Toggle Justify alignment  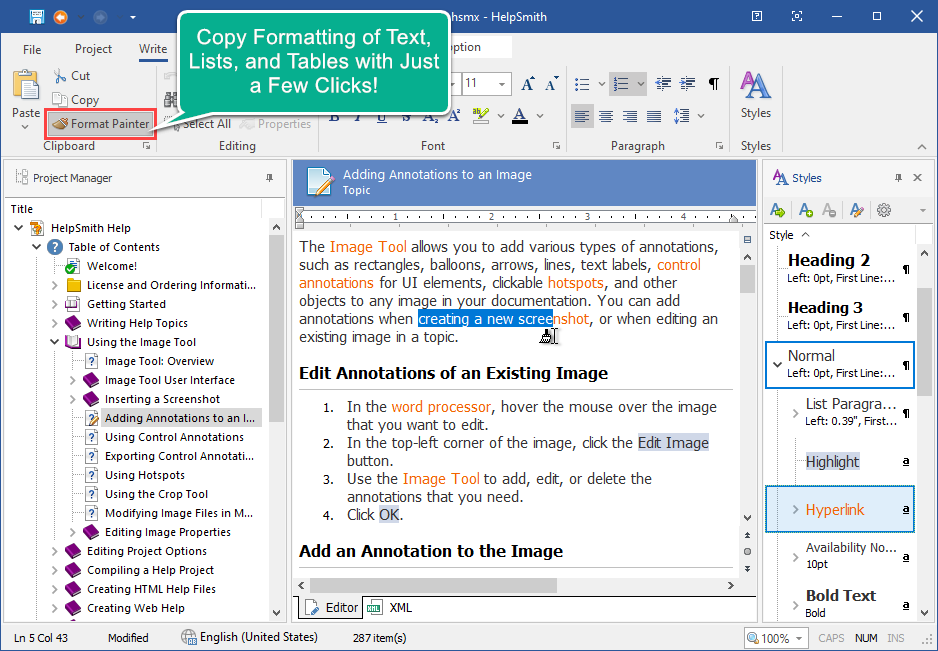point(654,116)
